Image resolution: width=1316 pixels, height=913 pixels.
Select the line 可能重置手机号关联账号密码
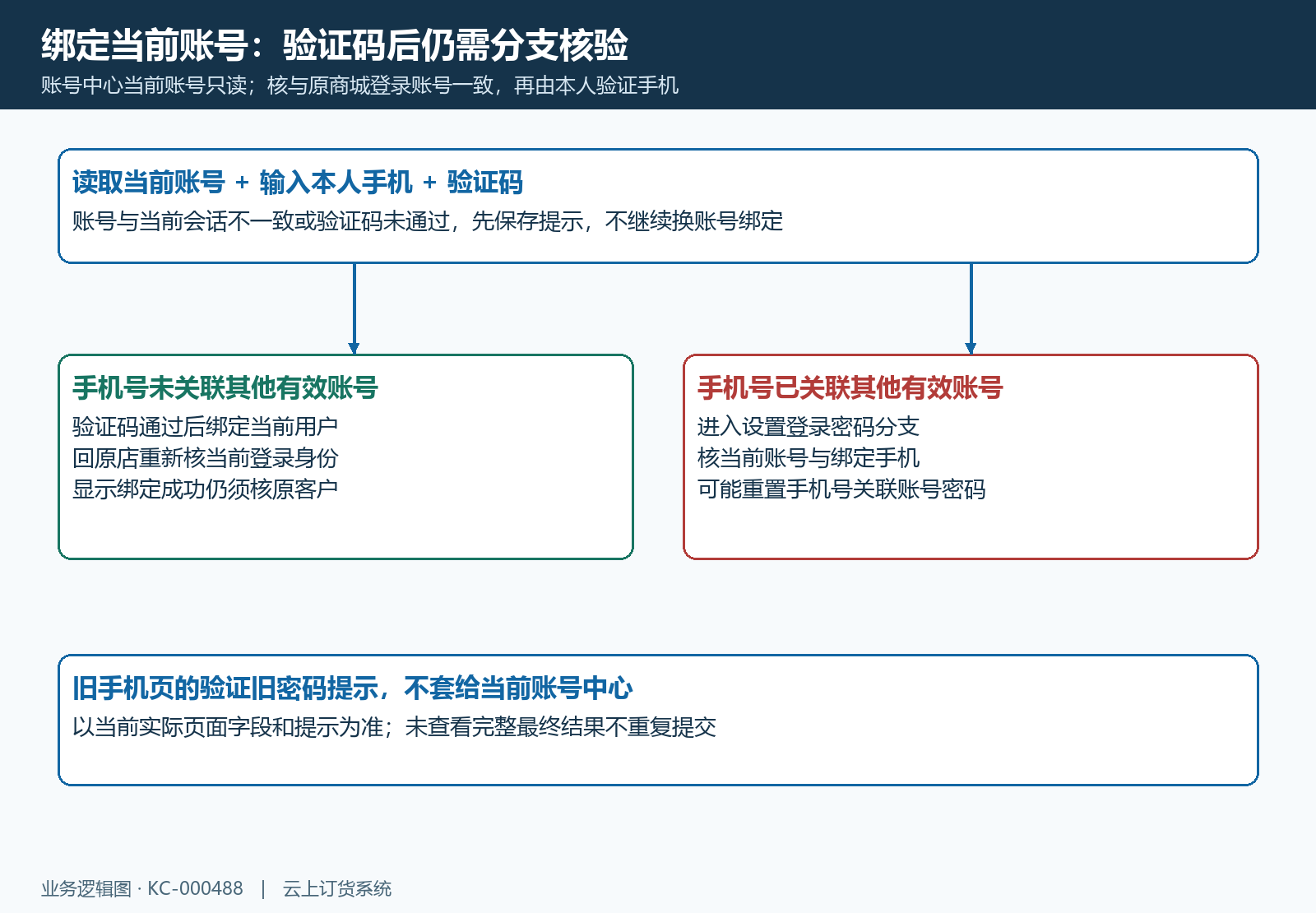click(841, 489)
